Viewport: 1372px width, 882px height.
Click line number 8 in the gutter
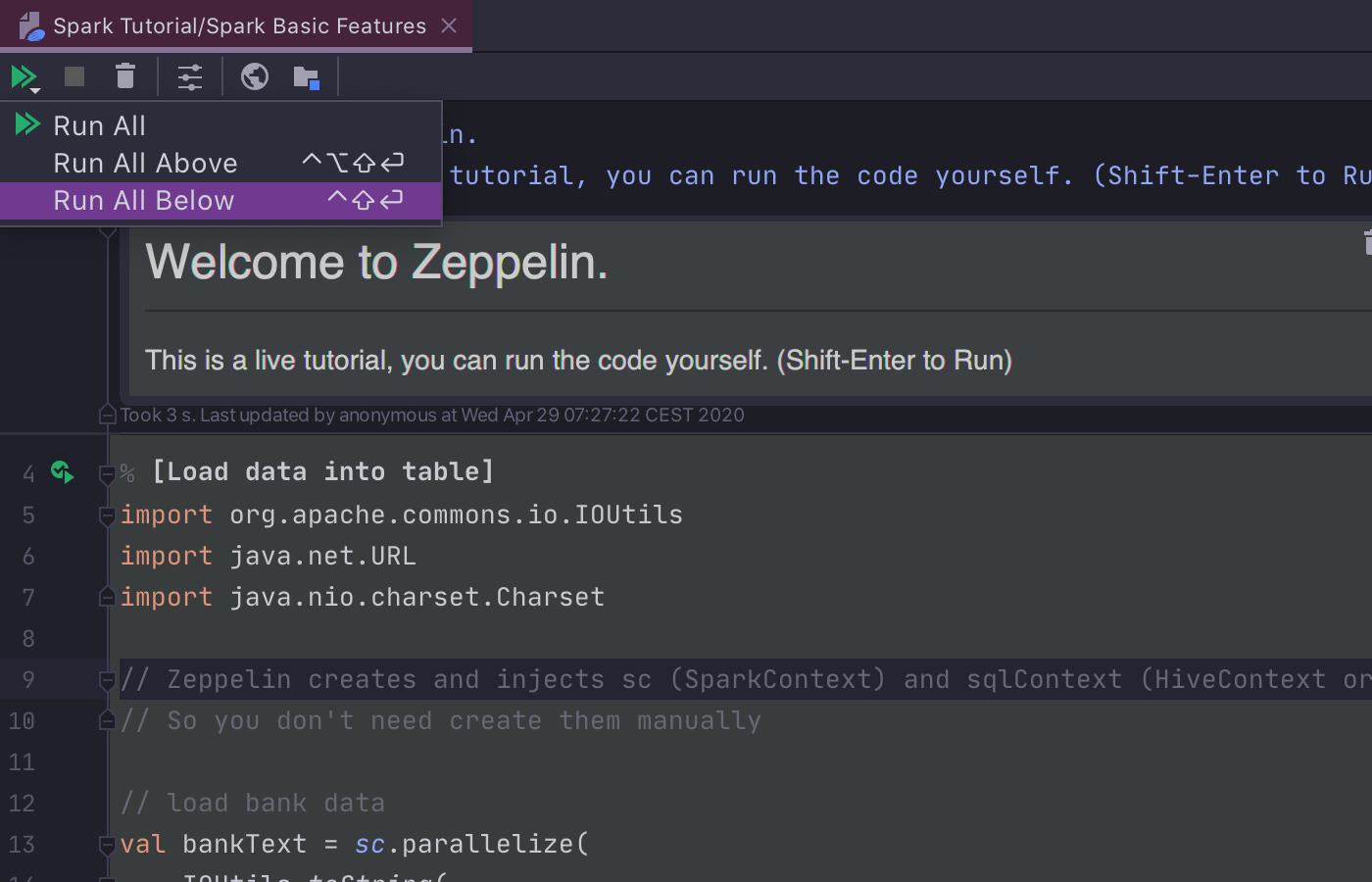coord(28,639)
